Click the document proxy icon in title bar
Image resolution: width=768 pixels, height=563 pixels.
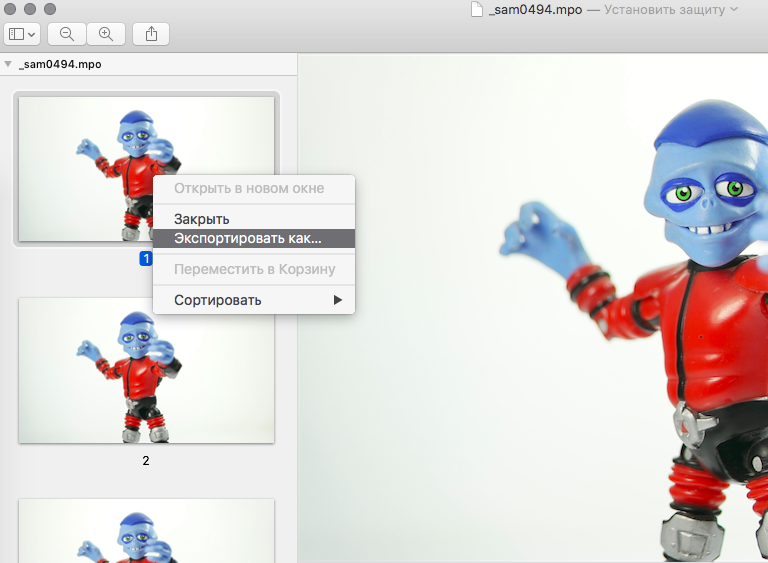point(477,9)
